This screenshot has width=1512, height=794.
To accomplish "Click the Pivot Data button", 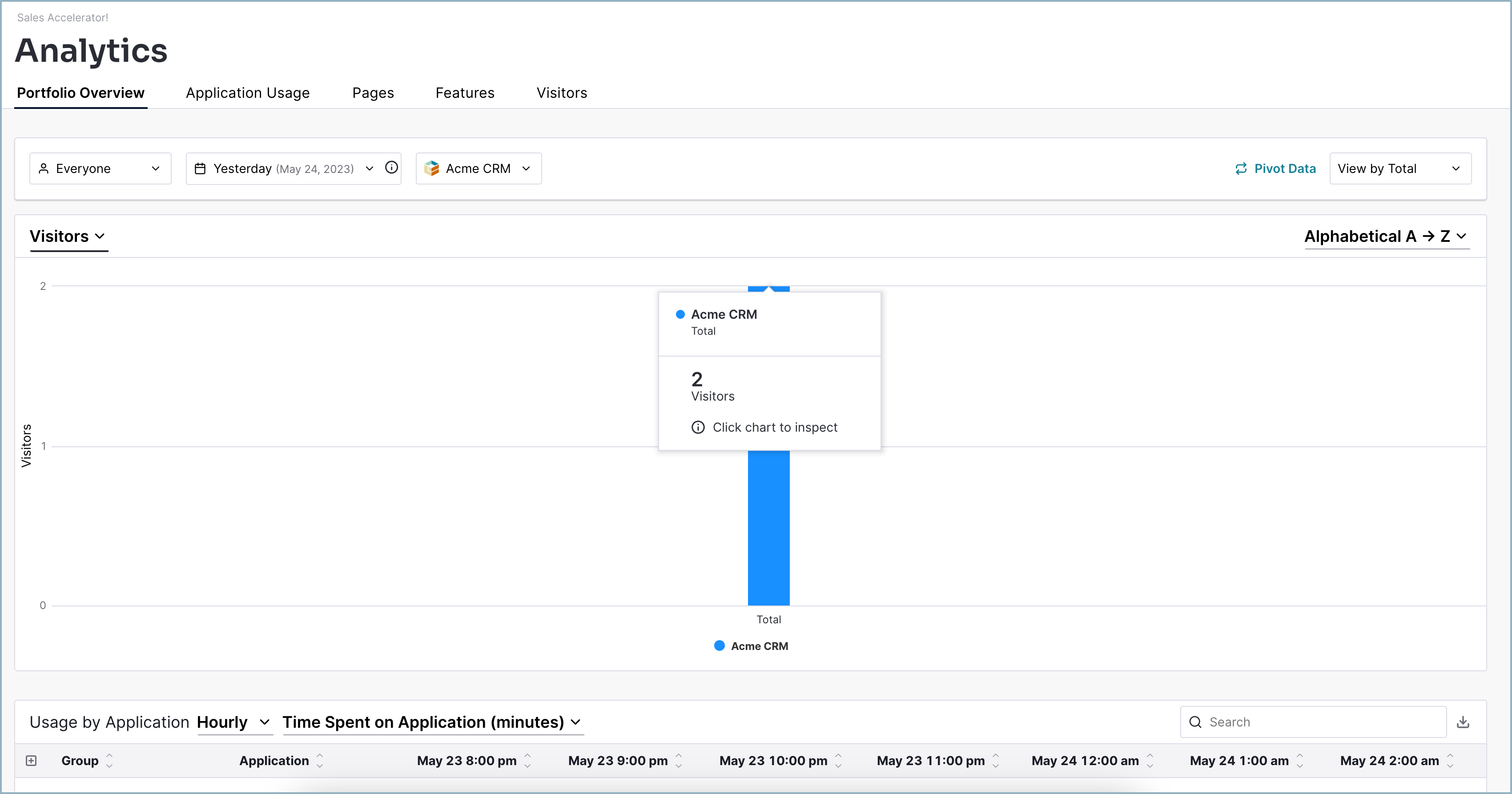I will 1275,168.
